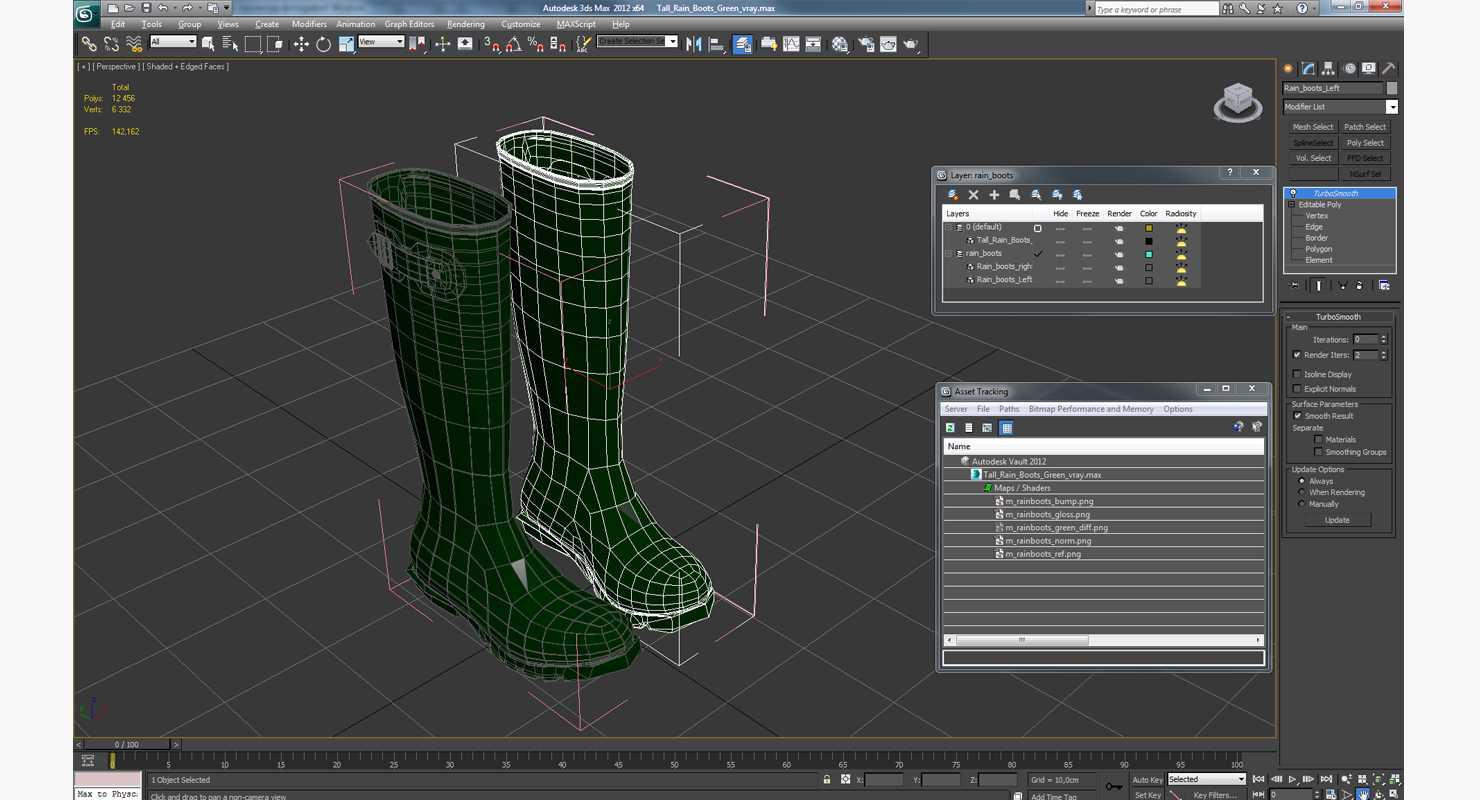This screenshot has height=800, width=1480.
Task: Delete layer using X icon in Layer dialog
Action: (973, 195)
